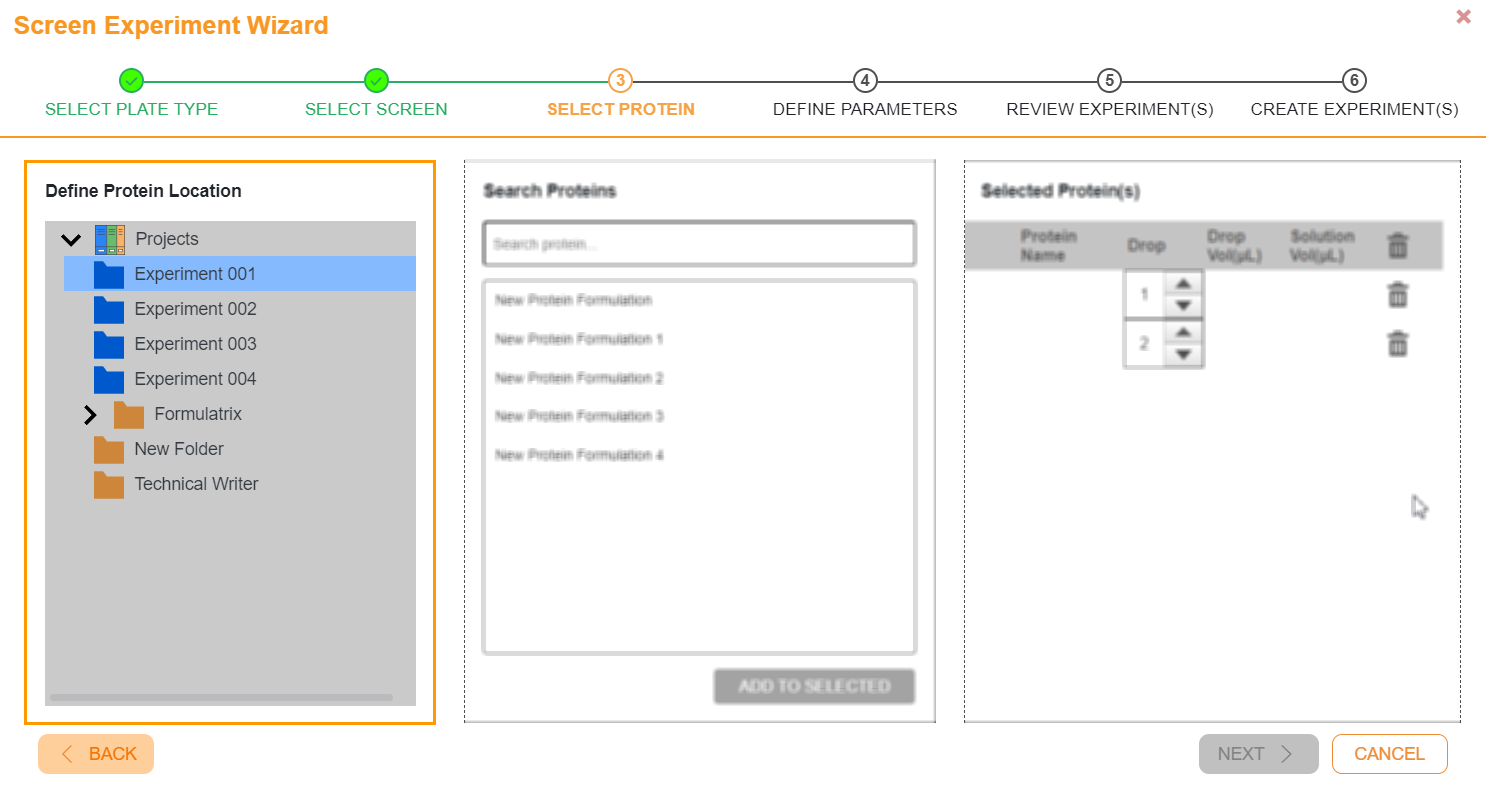Click the Technical Writer folder icon
The width and height of the screenshot is (1486, 788).
tap(109, 484)
